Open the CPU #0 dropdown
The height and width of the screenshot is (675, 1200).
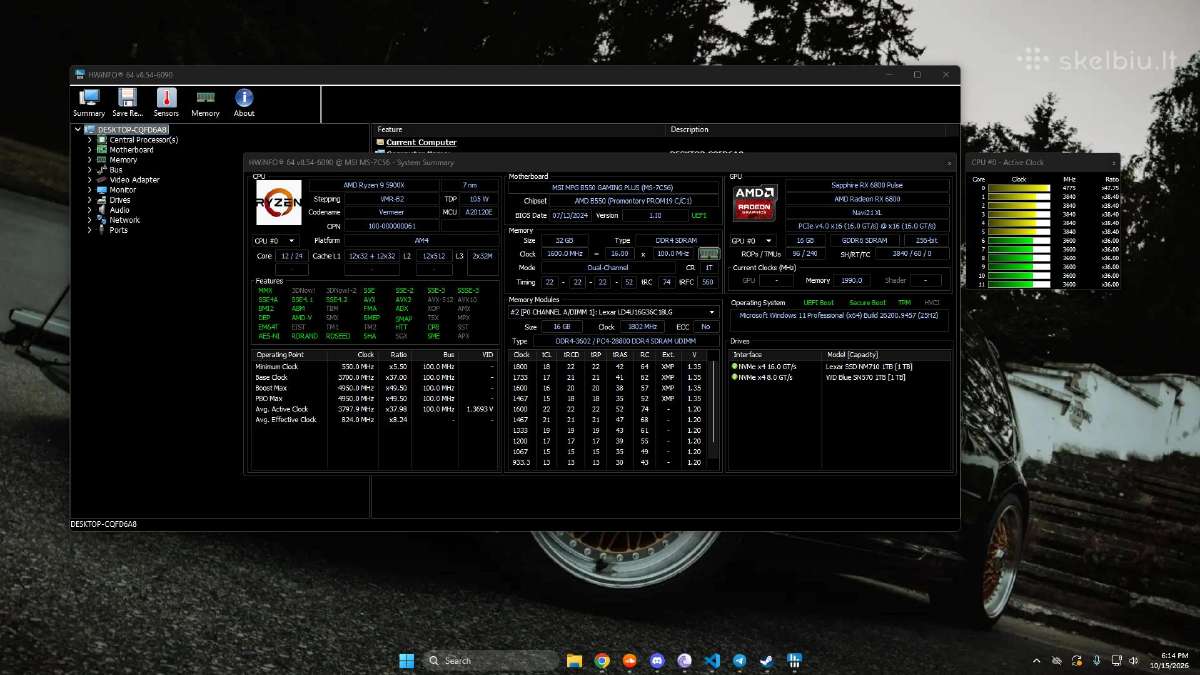[x=275, y=241]
